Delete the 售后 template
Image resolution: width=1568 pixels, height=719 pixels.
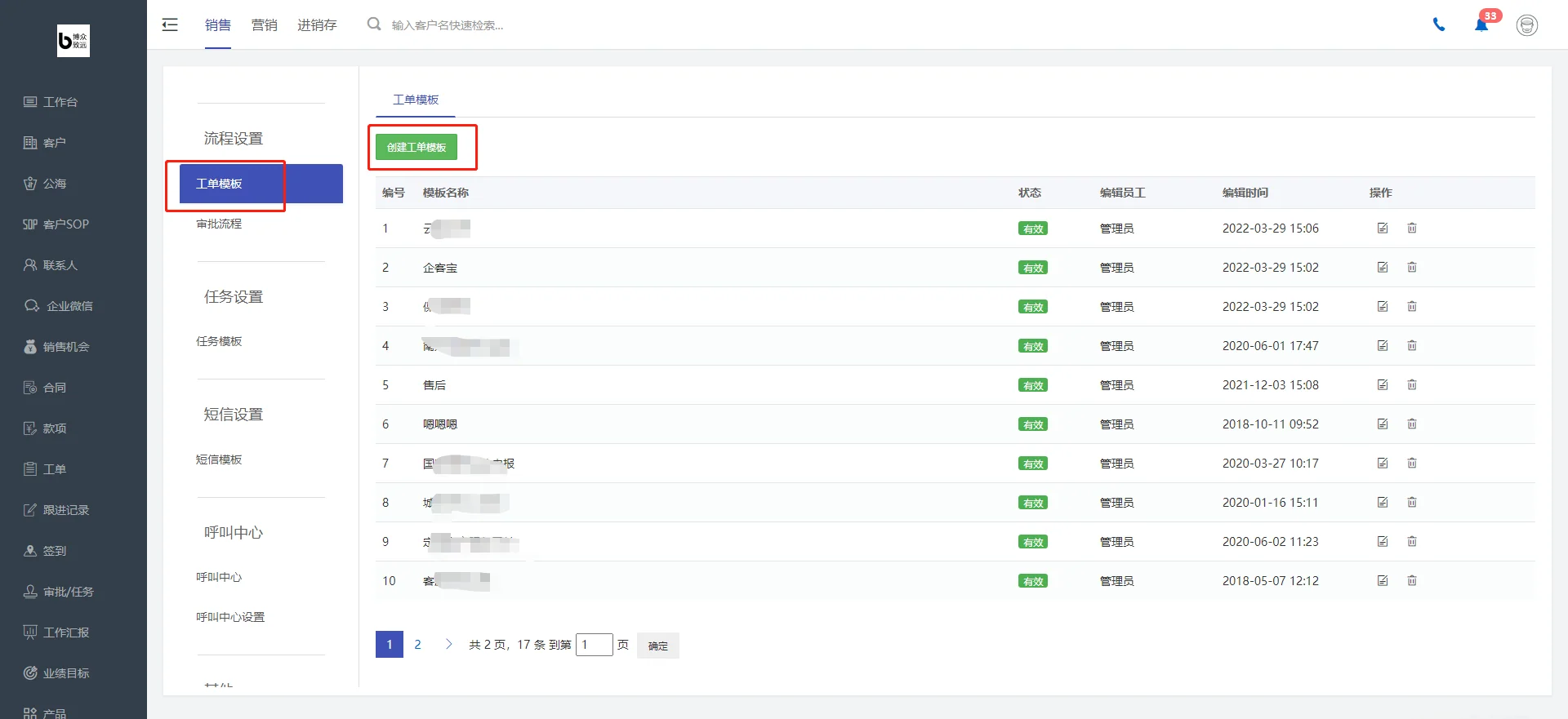[x=1412, y=385]
